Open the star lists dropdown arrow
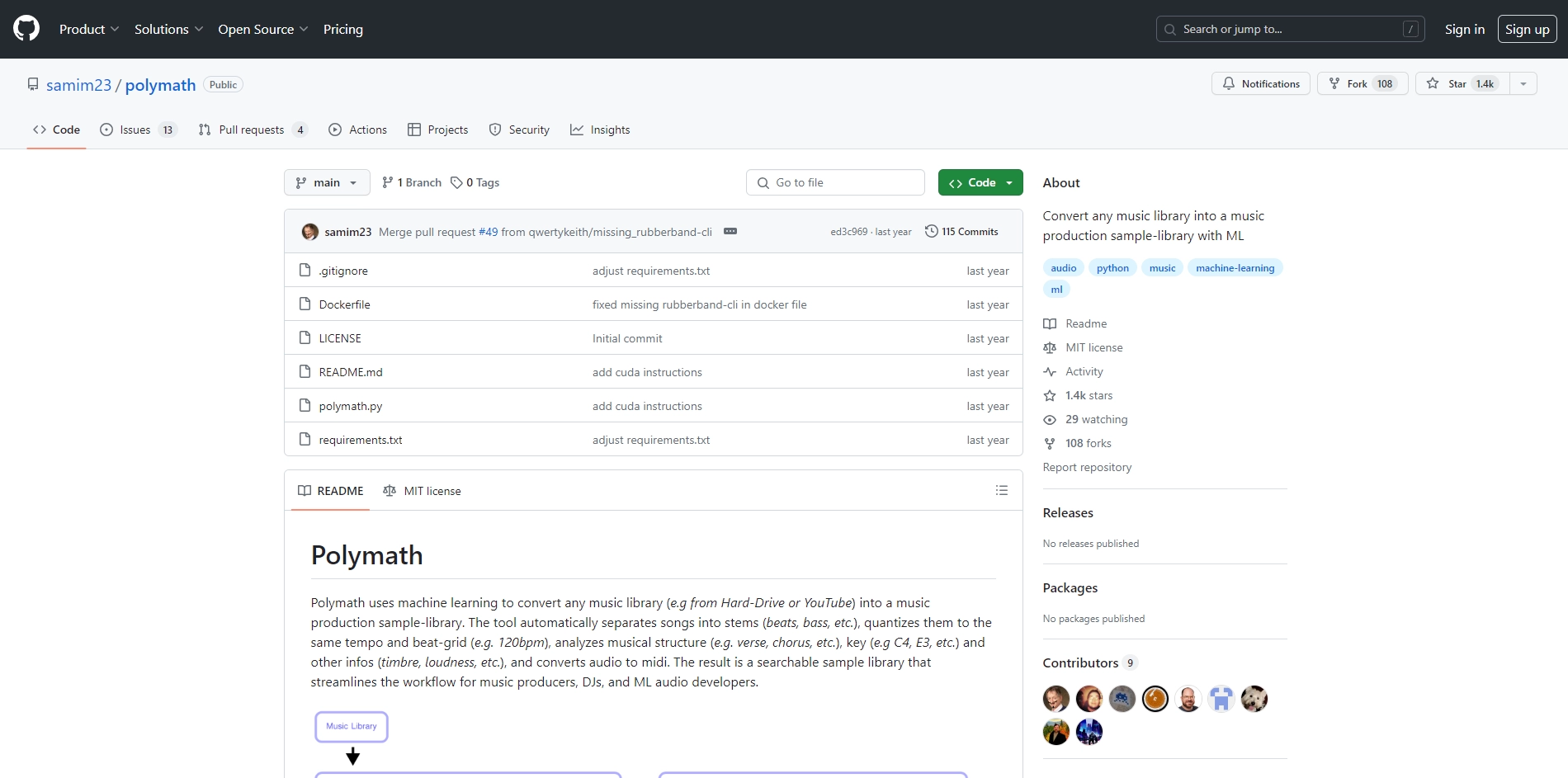Screen dimensions: 1568x778 tap(1523, 83)
